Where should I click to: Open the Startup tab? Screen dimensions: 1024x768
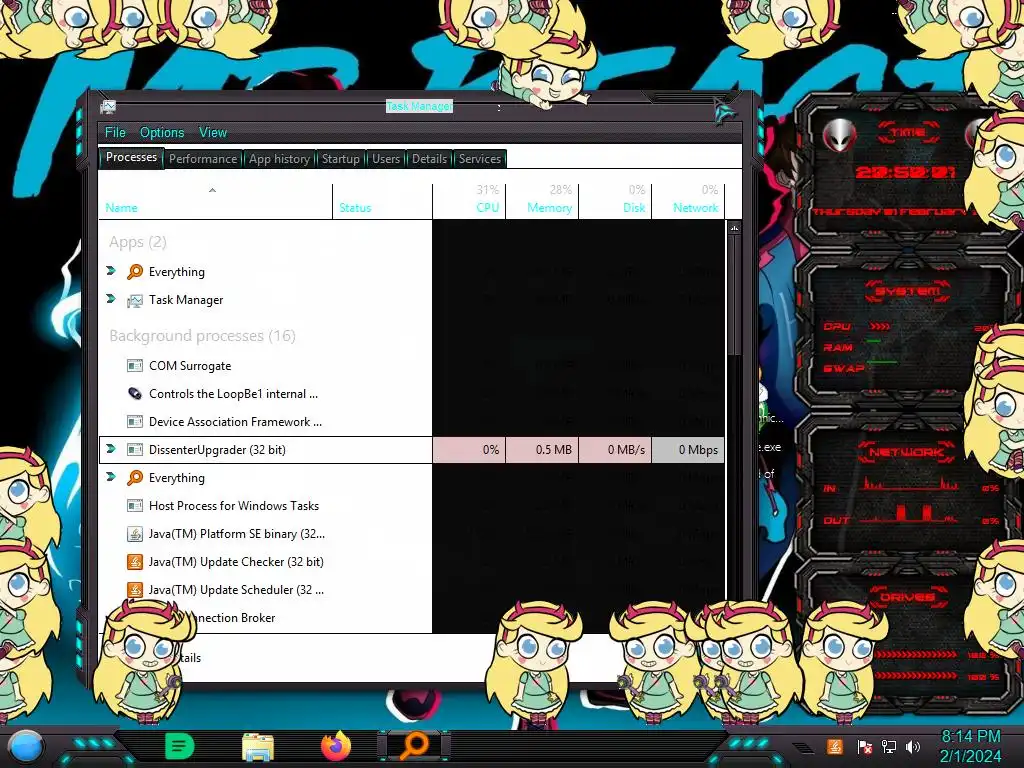pos(340,159)
